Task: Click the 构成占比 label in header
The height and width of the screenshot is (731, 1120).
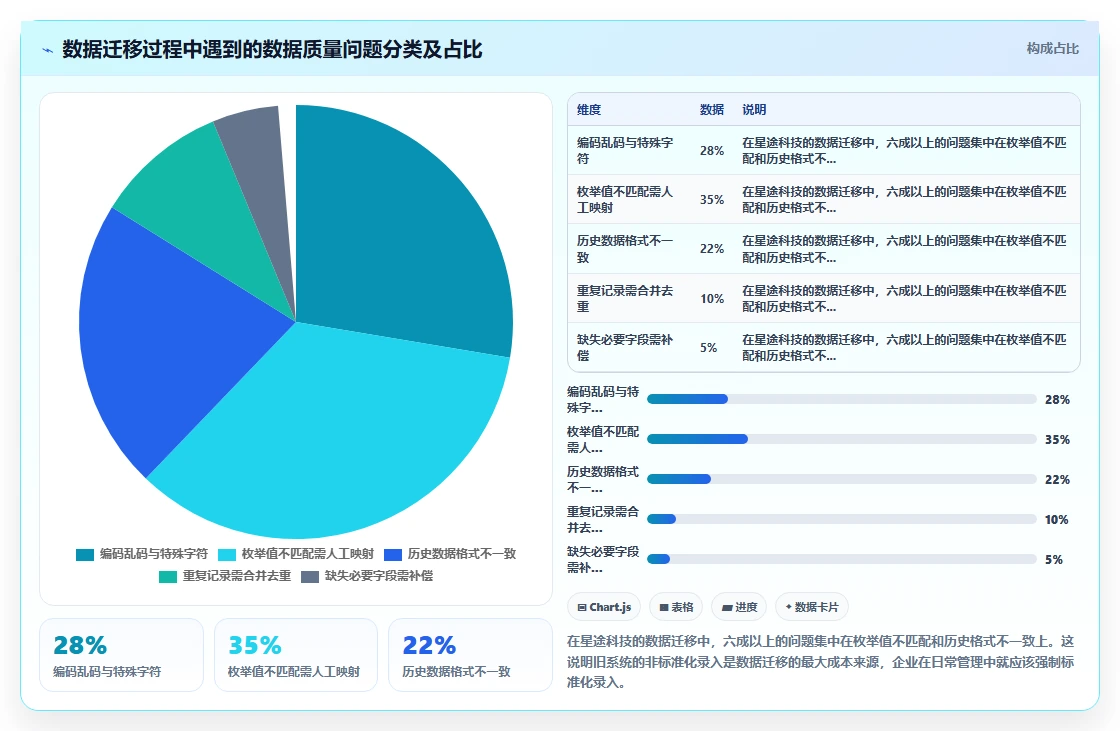Action: click(1053, 49)
